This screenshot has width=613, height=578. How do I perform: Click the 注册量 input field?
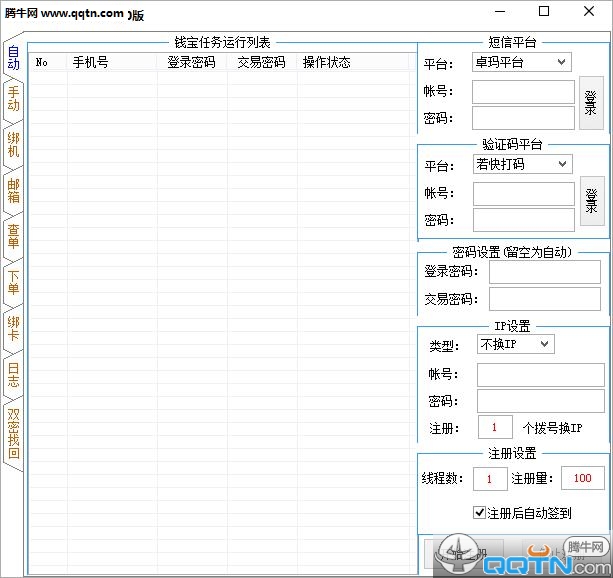pyautogui.click(x=583, y=478)
